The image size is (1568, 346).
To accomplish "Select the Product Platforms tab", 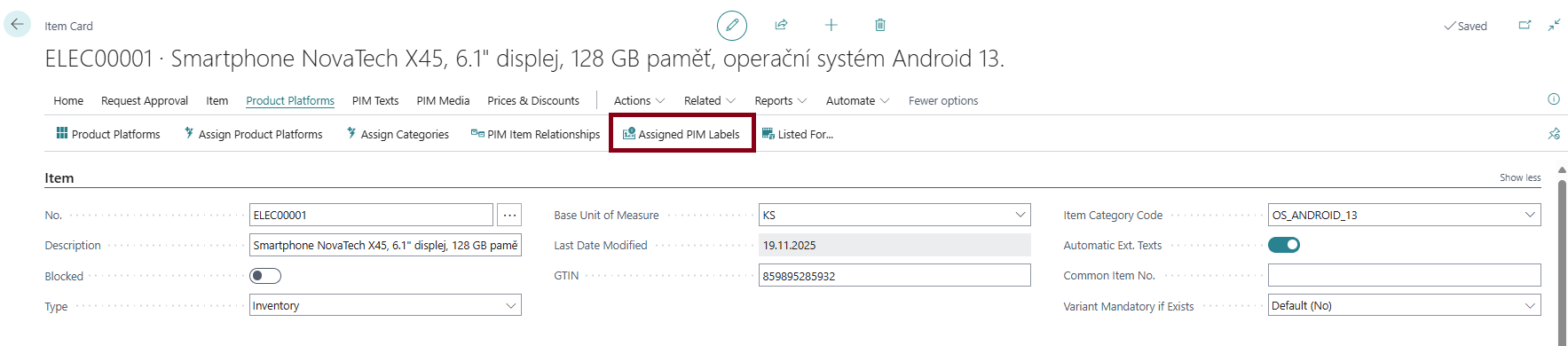I will pos(290,100).
